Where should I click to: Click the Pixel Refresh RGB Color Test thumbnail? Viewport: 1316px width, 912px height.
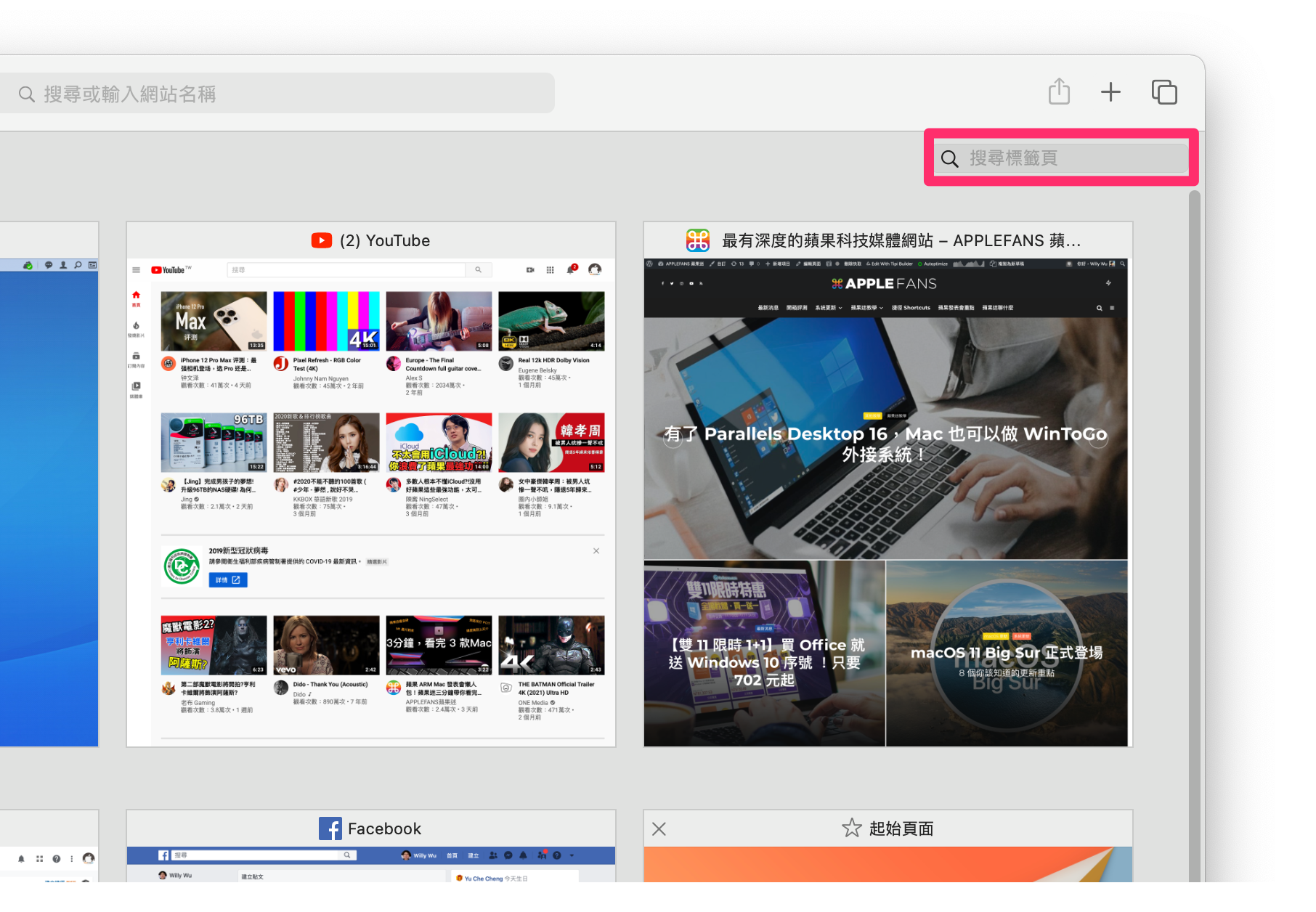click(x=326, y=321)
